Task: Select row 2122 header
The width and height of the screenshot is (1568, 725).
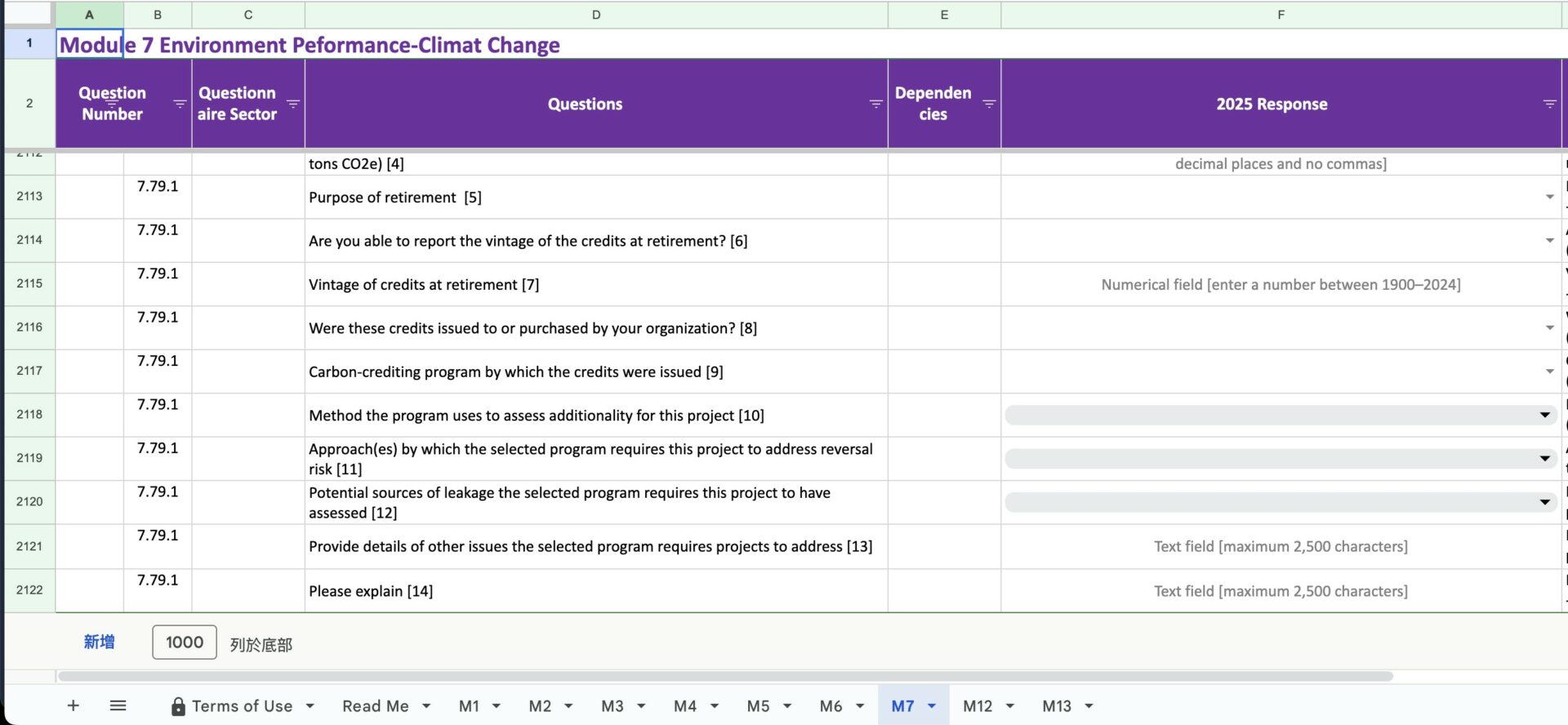Action: pyautogui.click(x=29, y=589)
